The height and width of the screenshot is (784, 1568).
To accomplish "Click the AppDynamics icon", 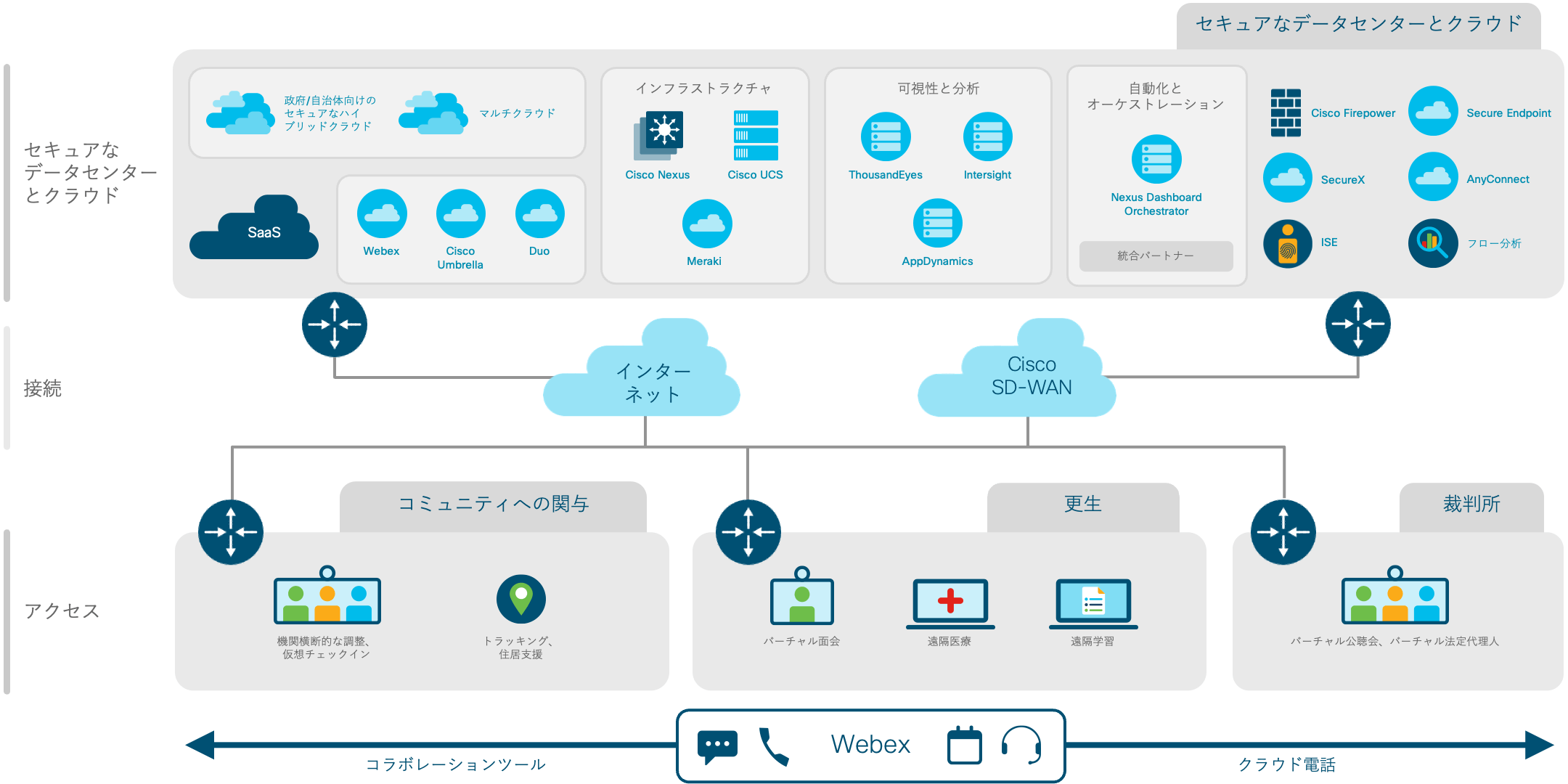I will tap(938, 223).
